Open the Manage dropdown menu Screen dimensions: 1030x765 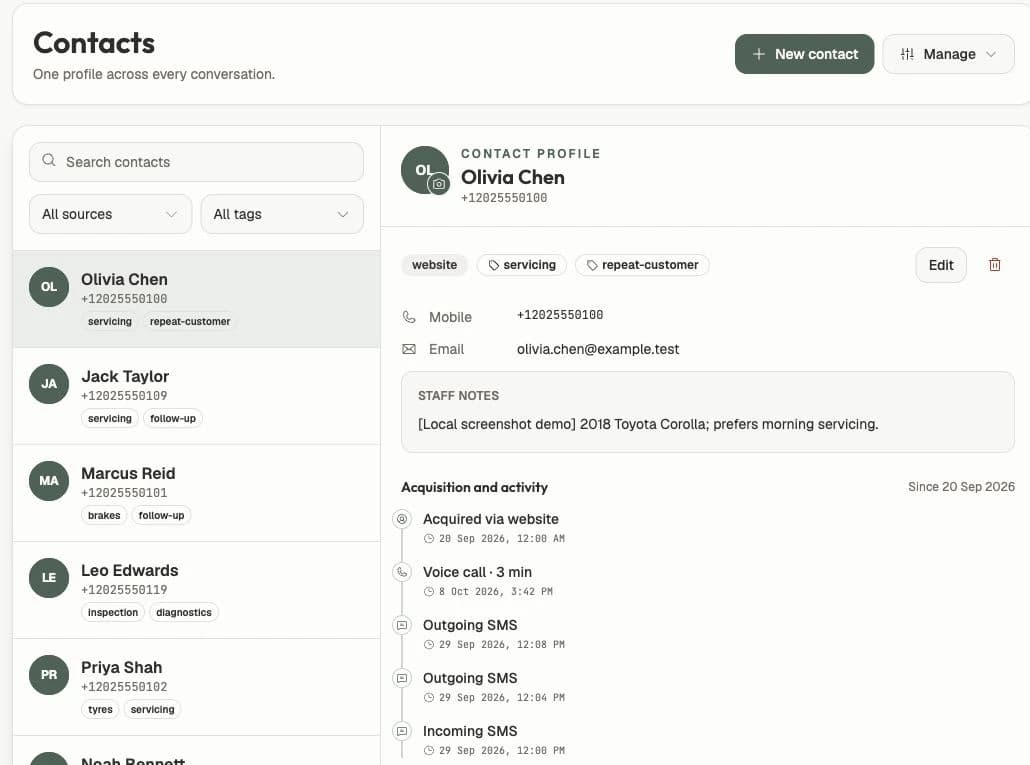pyautogui.click(x=948, y=54)
